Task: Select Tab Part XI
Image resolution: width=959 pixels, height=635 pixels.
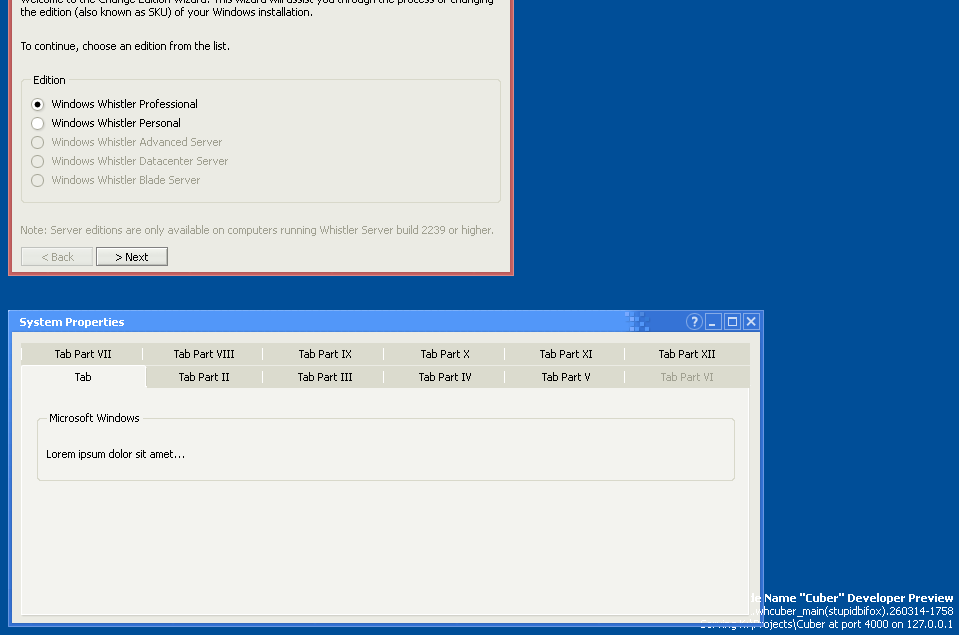Action: (x=566, y=354)
